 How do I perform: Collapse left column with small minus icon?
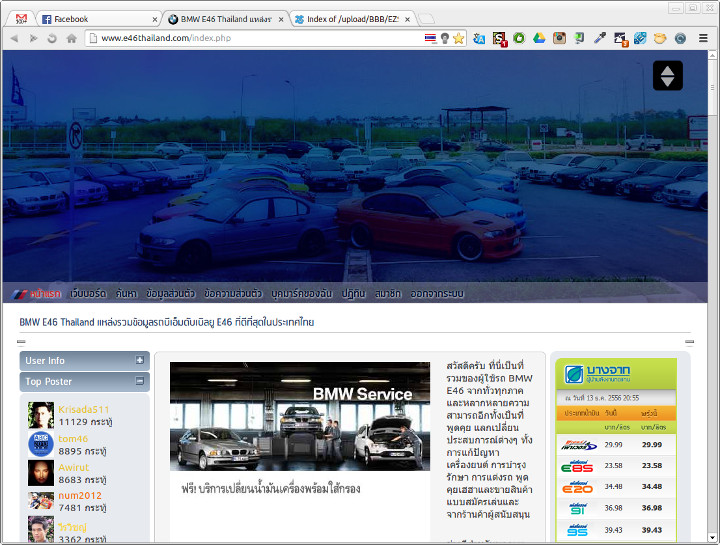tap(21, 342)
